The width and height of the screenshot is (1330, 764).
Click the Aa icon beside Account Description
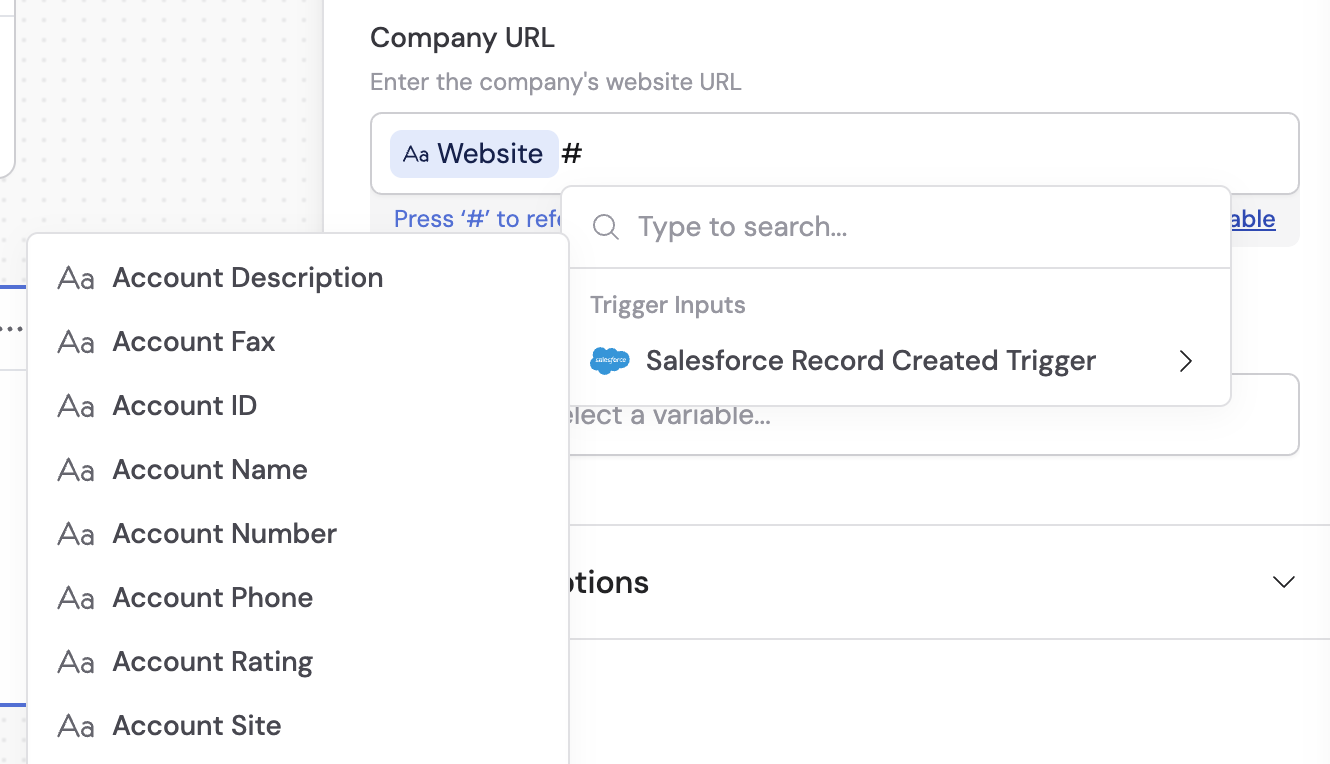click(x=75, y=279)
